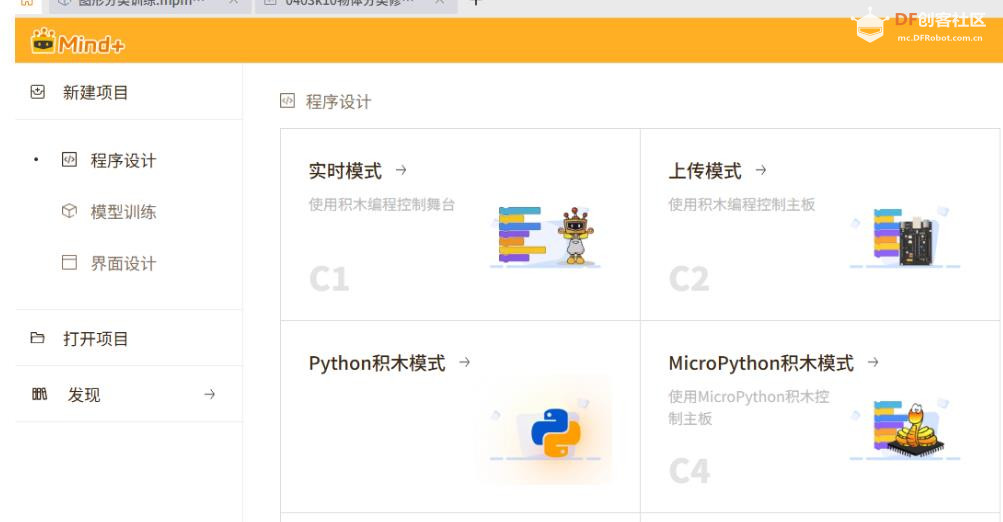Click the 新建项目 new project icon
Screen dimensions: 1003x522
[x=38, y=92]
